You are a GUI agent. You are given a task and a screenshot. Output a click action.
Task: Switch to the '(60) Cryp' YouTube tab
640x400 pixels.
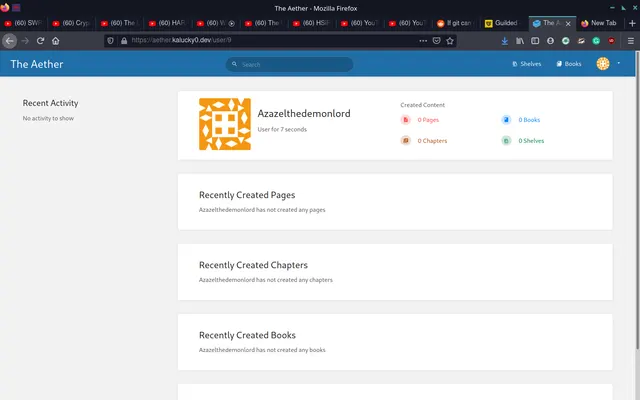click(71, 23)
